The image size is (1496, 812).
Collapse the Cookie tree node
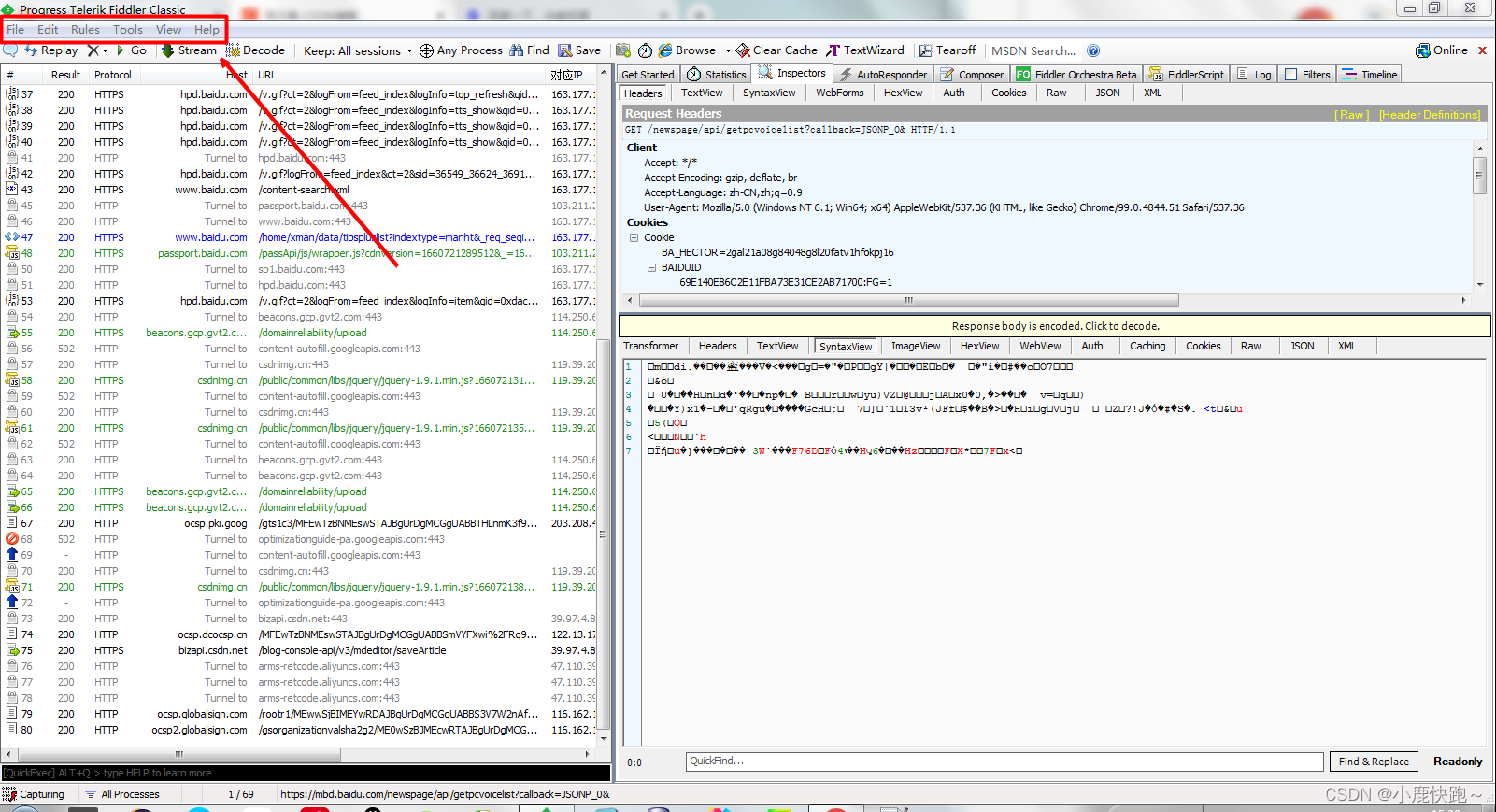click(634, 237)
